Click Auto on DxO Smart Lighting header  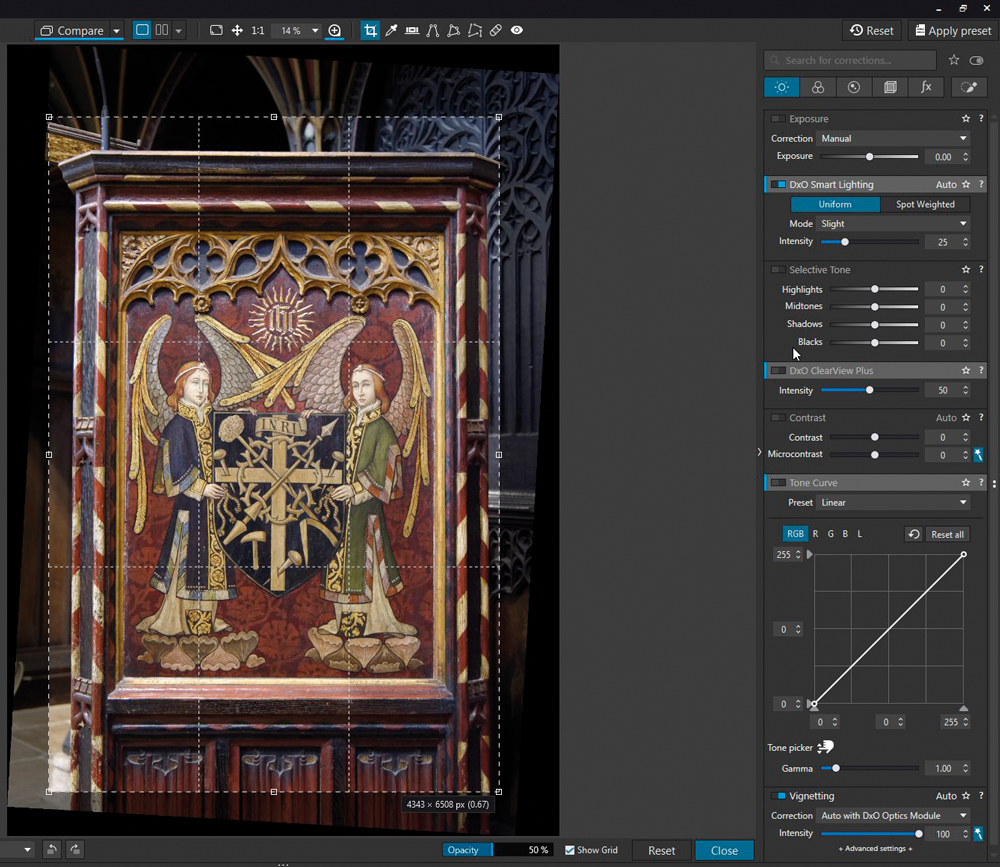[946, 184]
